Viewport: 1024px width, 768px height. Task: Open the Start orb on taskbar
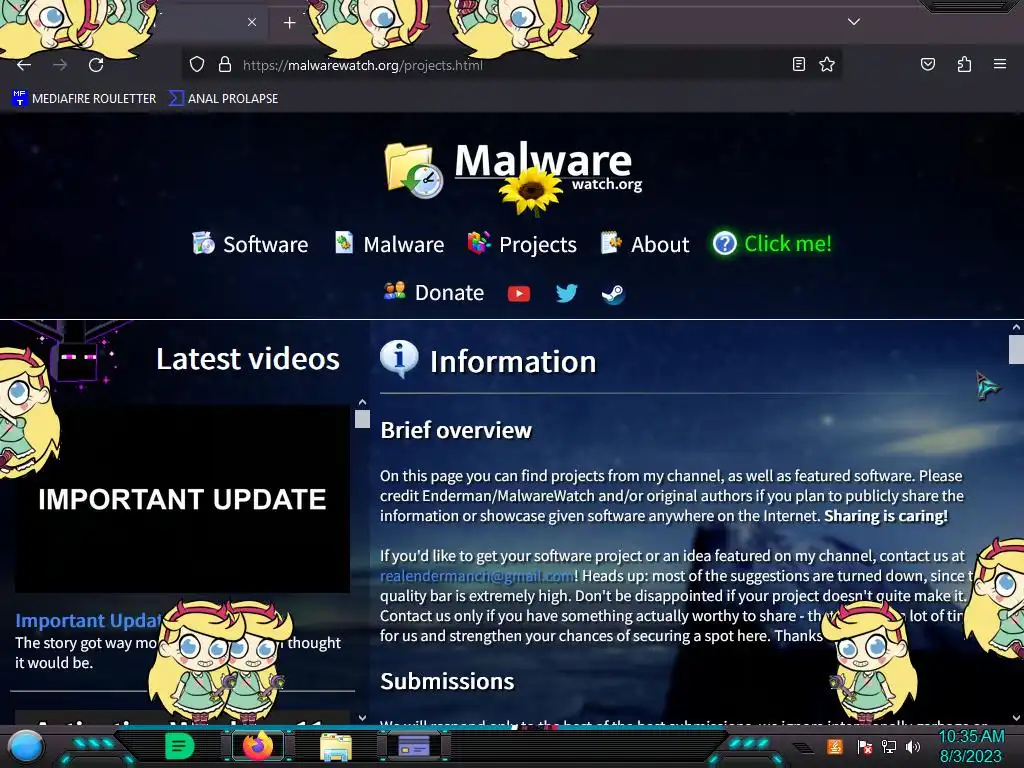pos(25,746)
